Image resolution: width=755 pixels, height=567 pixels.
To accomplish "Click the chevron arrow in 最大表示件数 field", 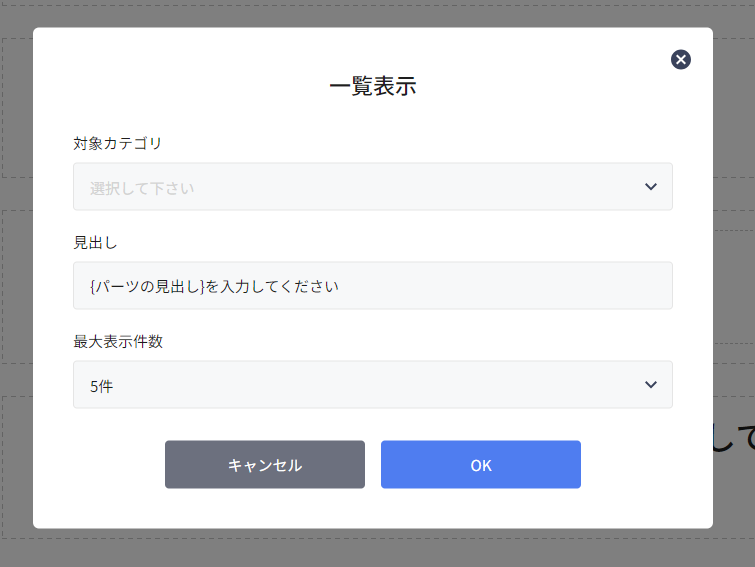I will (651, 385).
